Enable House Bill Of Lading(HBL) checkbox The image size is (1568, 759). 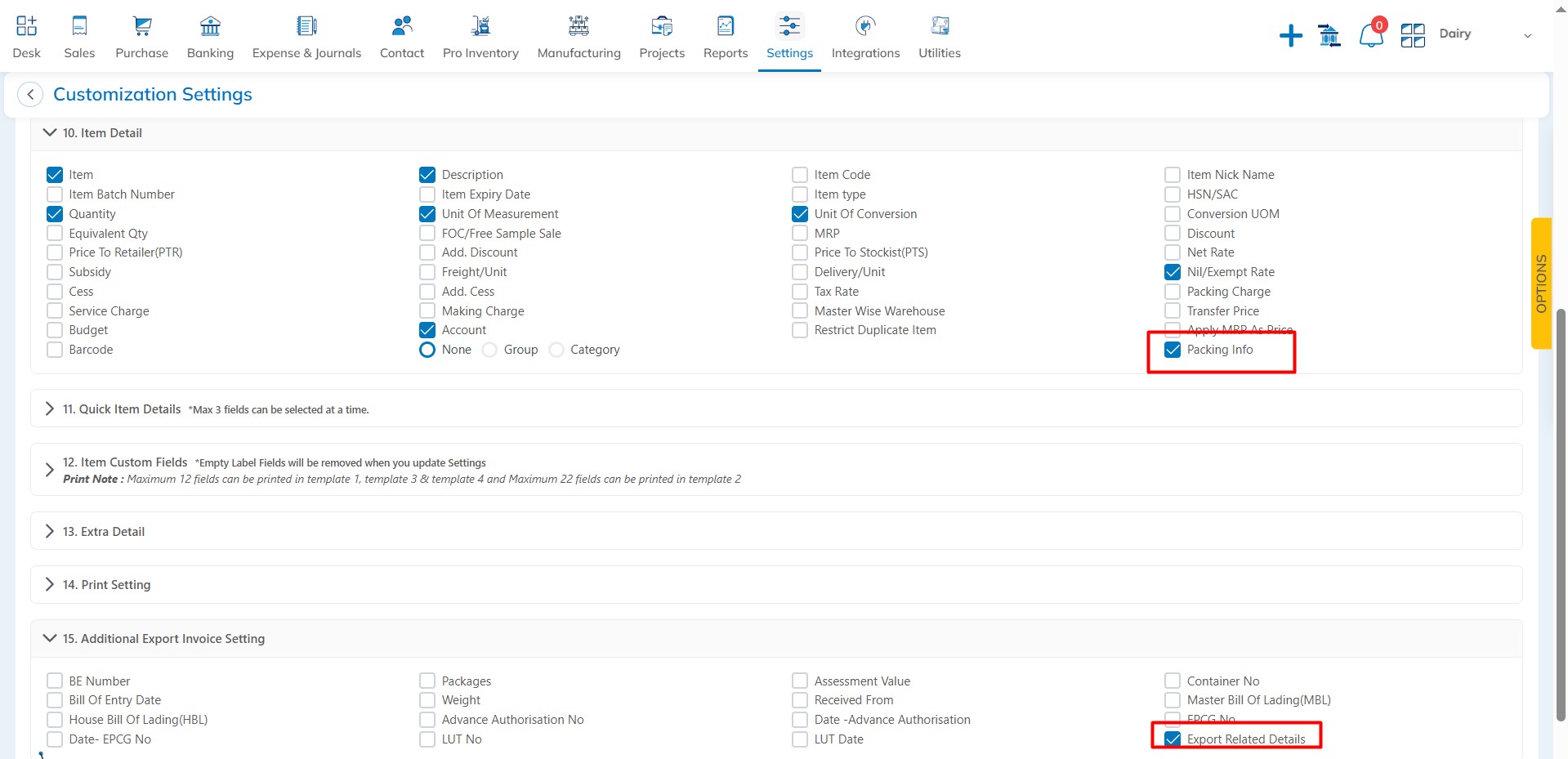[55, 720]
